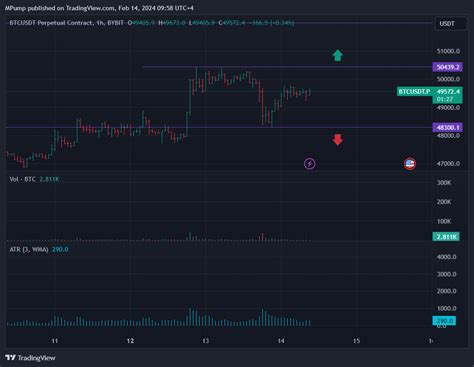Click the purple lightning event icon
474x367 pixels.
coord(310,164)
